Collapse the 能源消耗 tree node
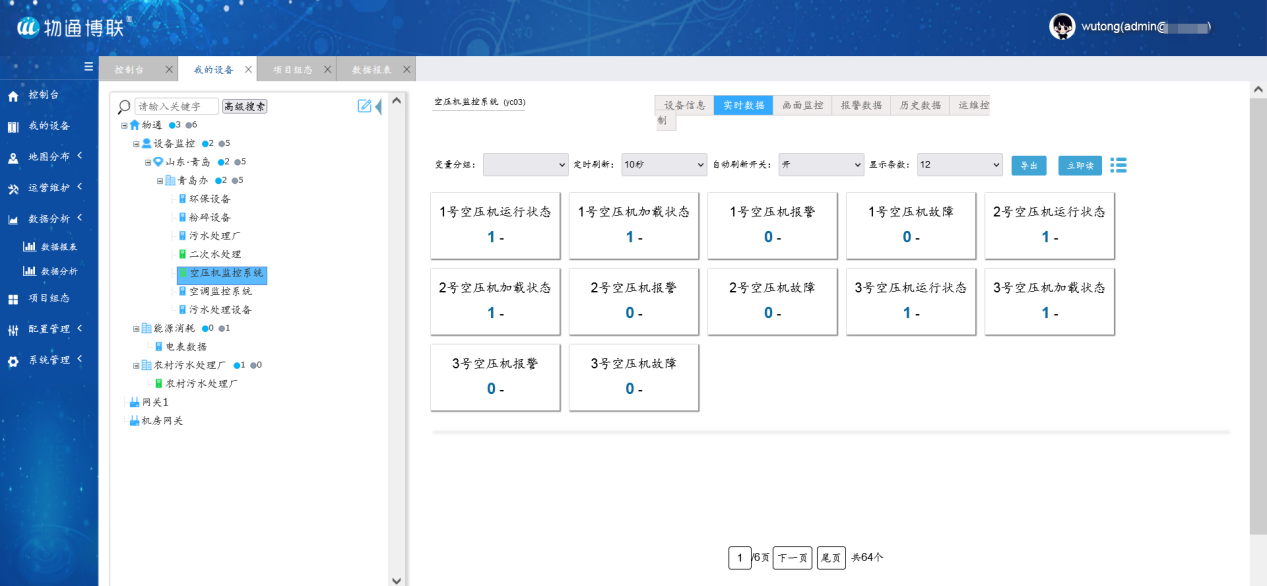 (x=136, y=328)
